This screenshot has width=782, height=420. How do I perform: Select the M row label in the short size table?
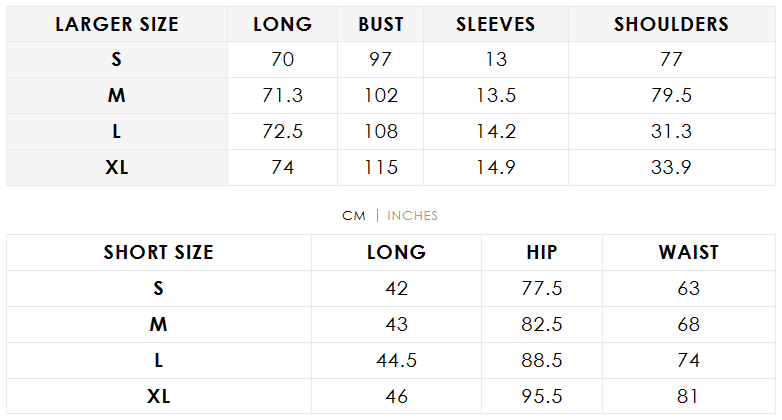pos(159,324)
